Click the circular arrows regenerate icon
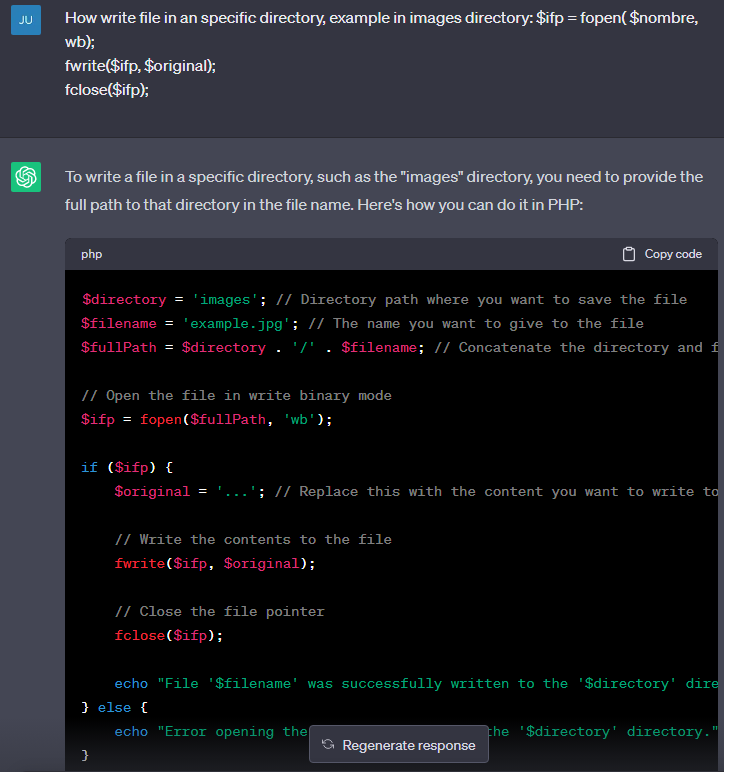The image size is (729, 772). pyautogui.click(x=327, y=745)
